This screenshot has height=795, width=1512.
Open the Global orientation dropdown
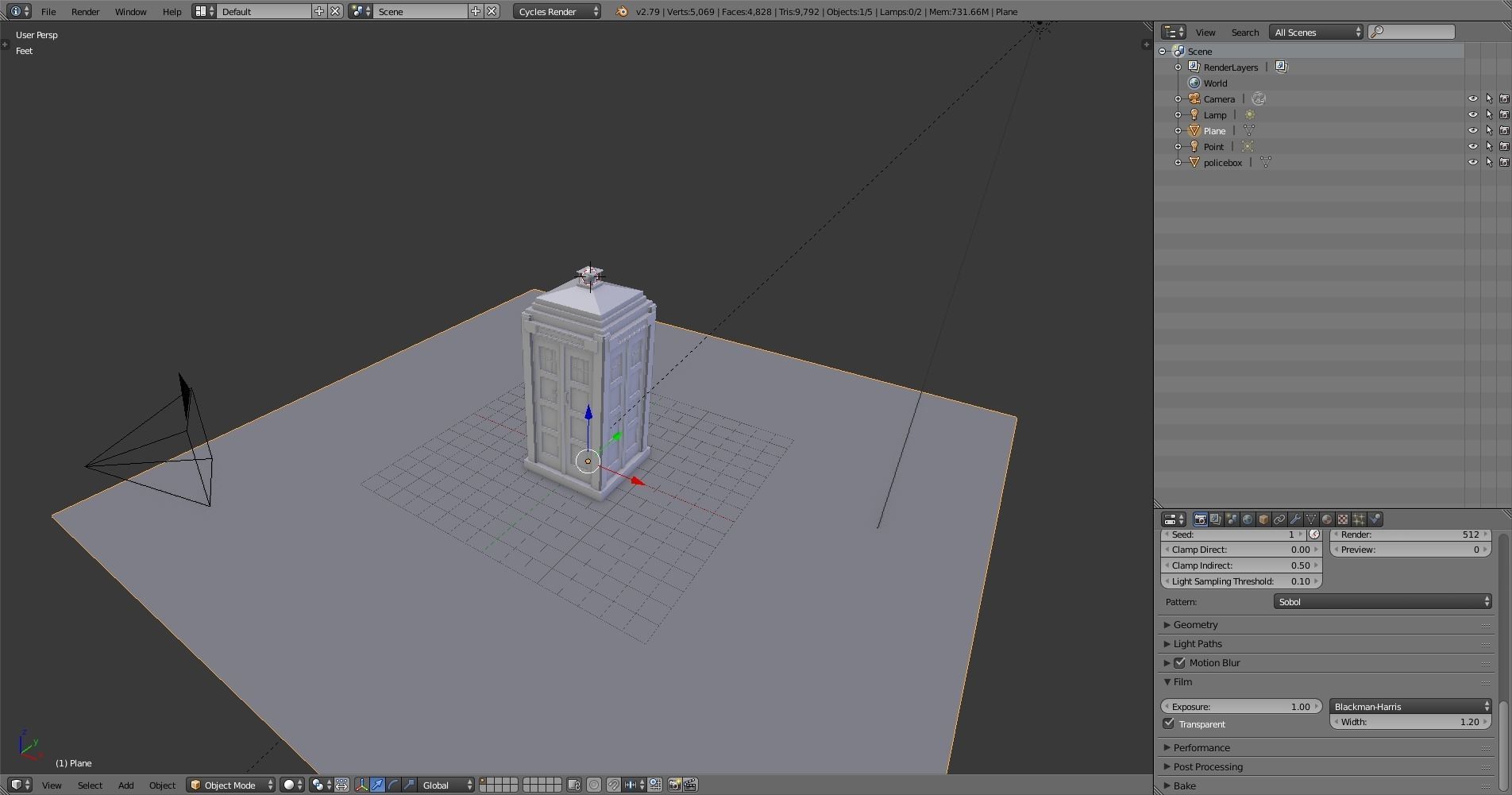(x=445, y=785)
